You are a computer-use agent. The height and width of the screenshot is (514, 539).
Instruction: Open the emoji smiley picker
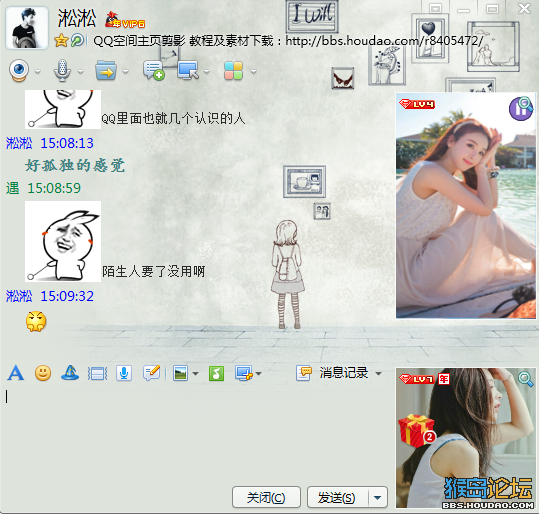coord(43,373)
